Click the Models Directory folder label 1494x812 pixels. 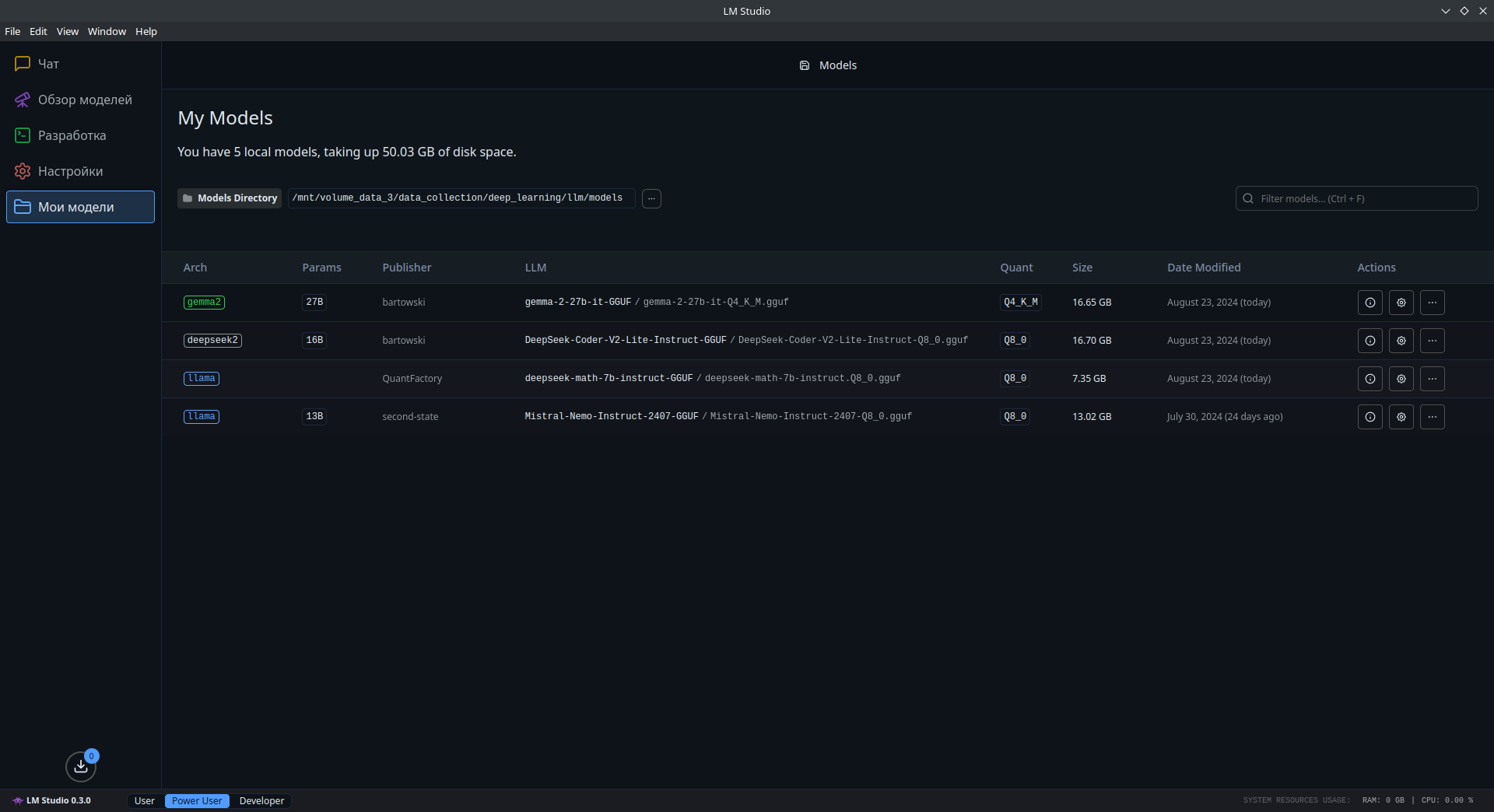pos(230,198)
